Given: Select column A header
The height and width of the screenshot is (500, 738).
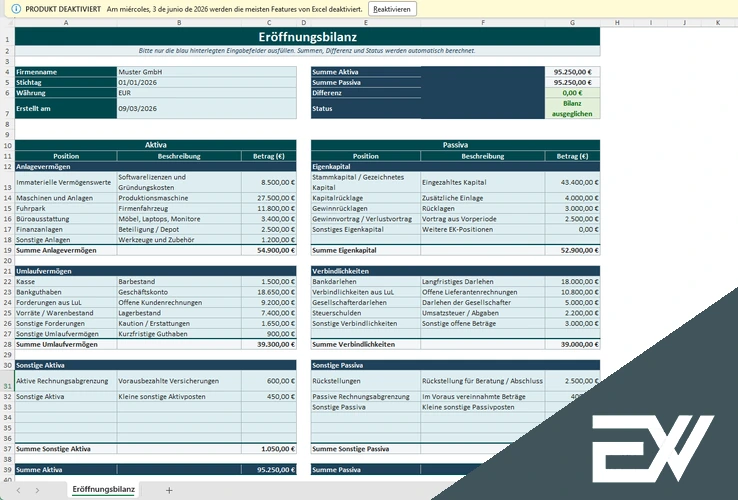Looking at the screenshot, I should coord(66,23).
